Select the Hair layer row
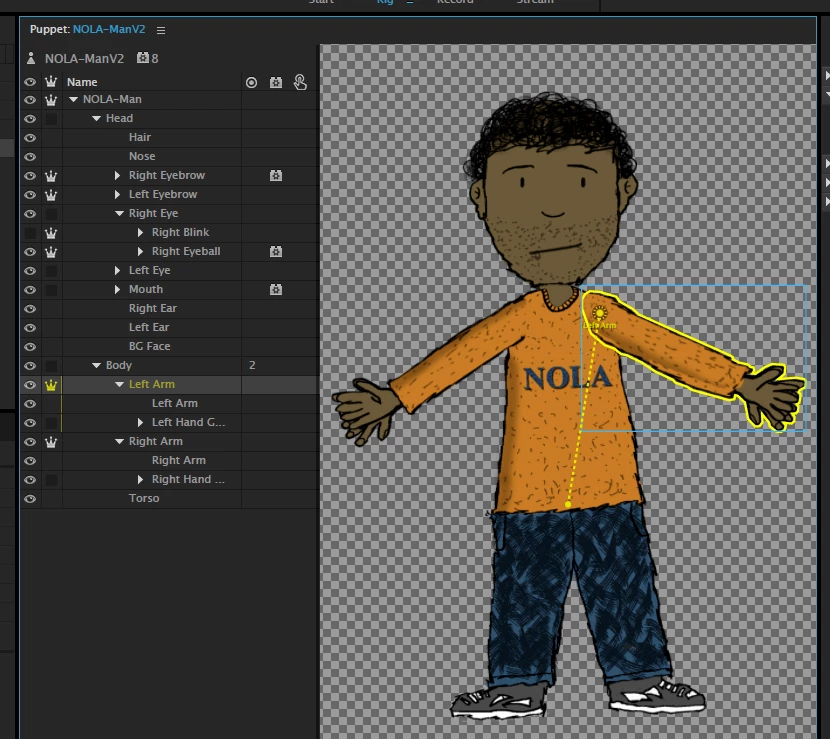 tap(169, 137)
